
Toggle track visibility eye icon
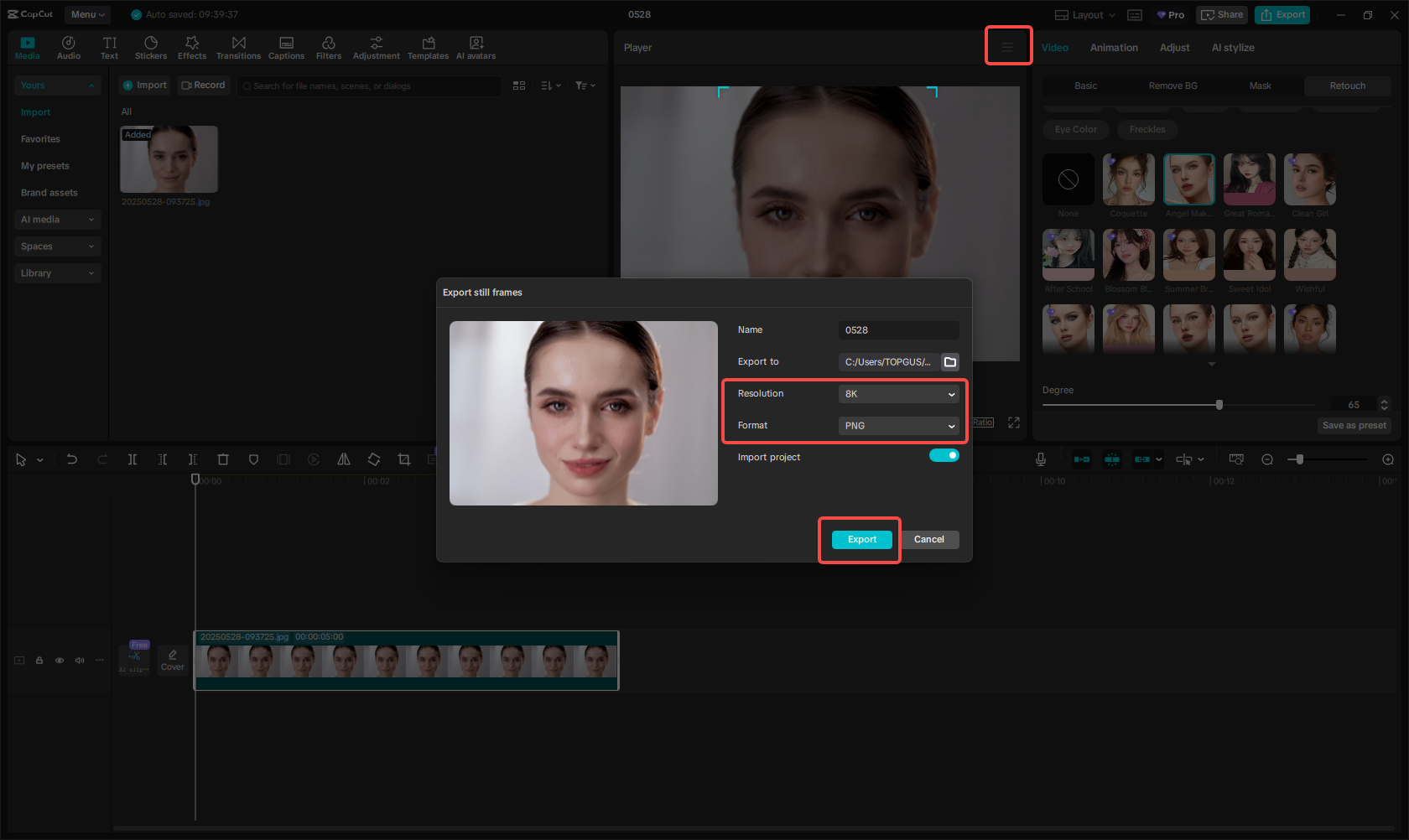[x=60, y=661]
